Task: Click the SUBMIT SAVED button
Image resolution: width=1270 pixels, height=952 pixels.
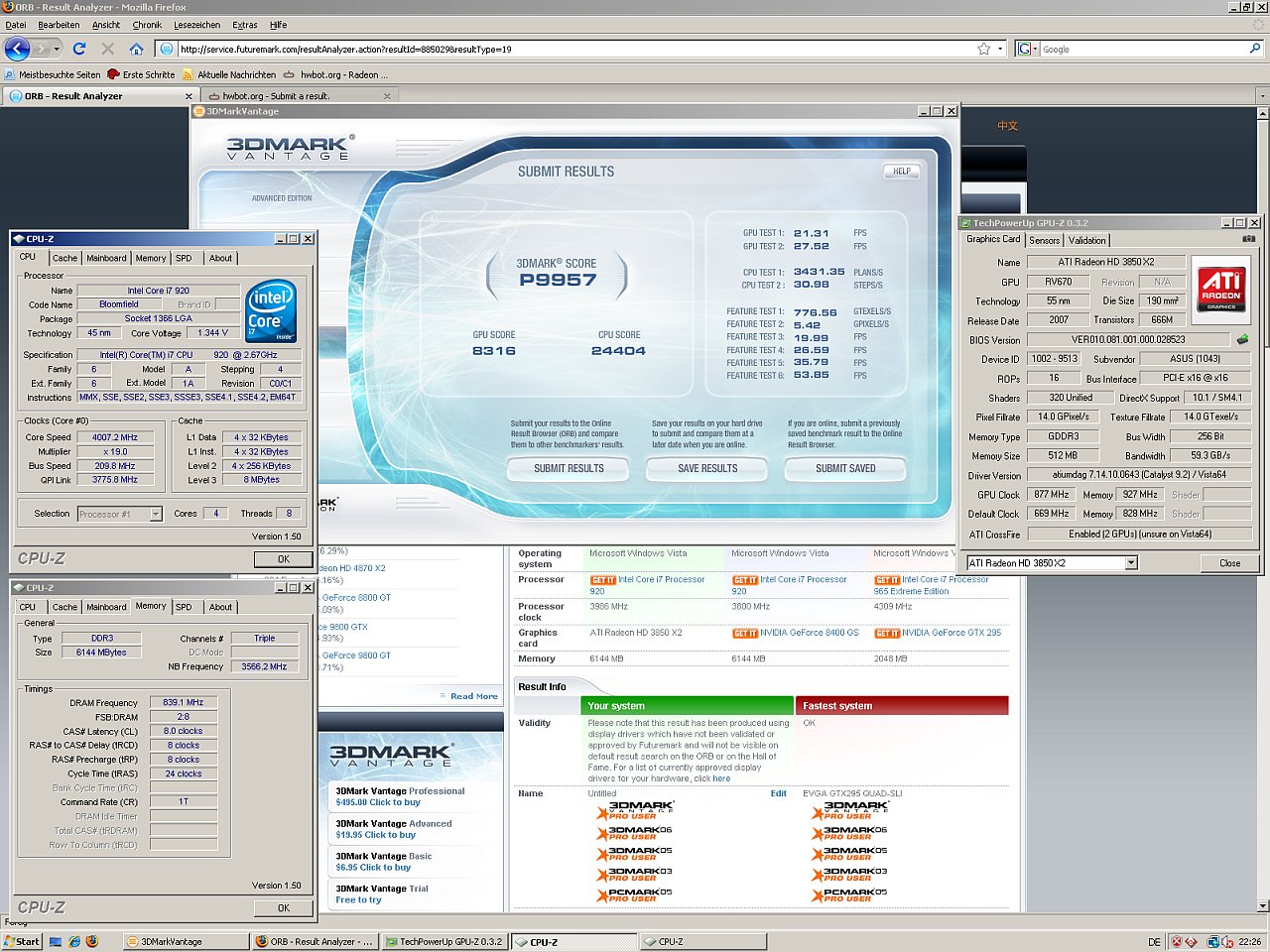Action: (845, 469)
